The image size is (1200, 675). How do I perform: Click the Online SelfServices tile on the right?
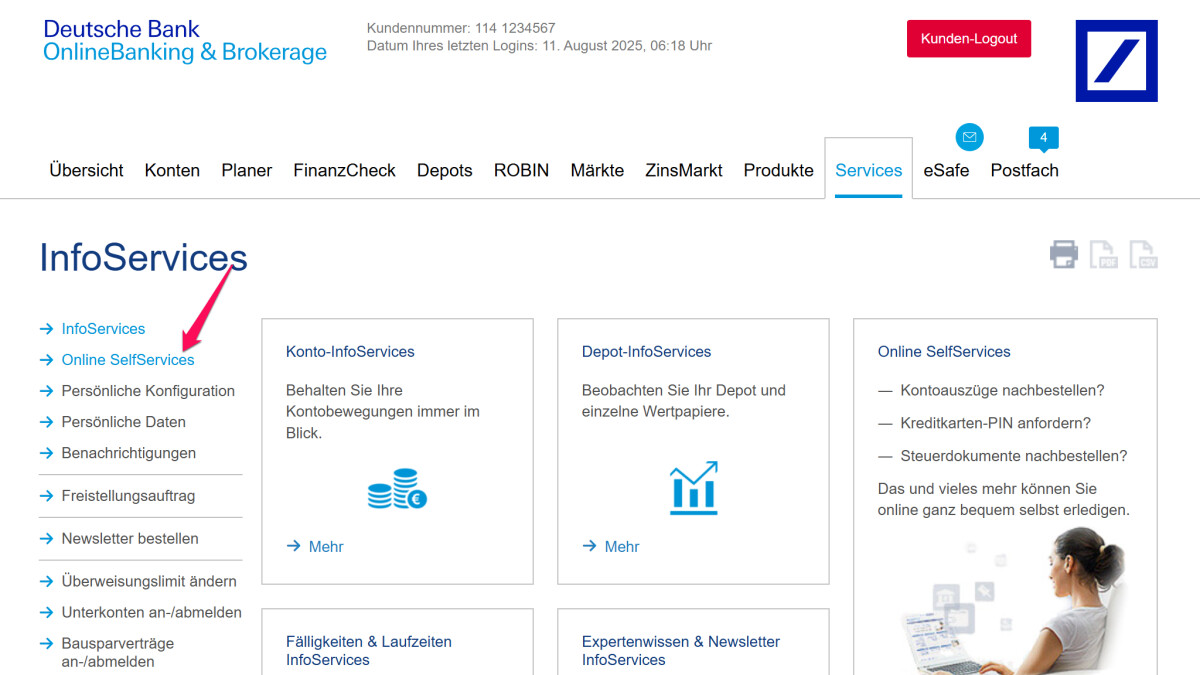click(x=943, y=351)
